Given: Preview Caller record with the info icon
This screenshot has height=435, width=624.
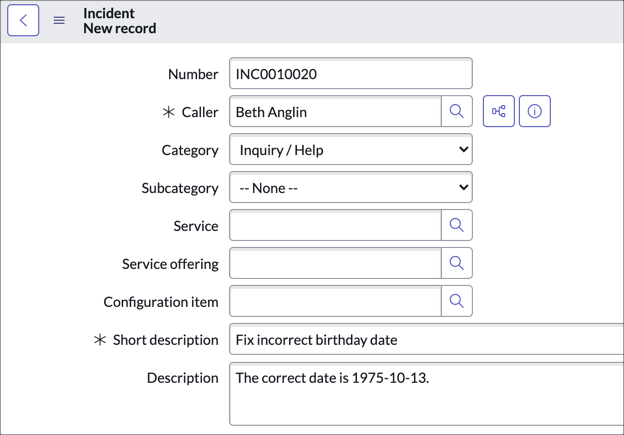Looking at the screenshot, I should point(535,111).
